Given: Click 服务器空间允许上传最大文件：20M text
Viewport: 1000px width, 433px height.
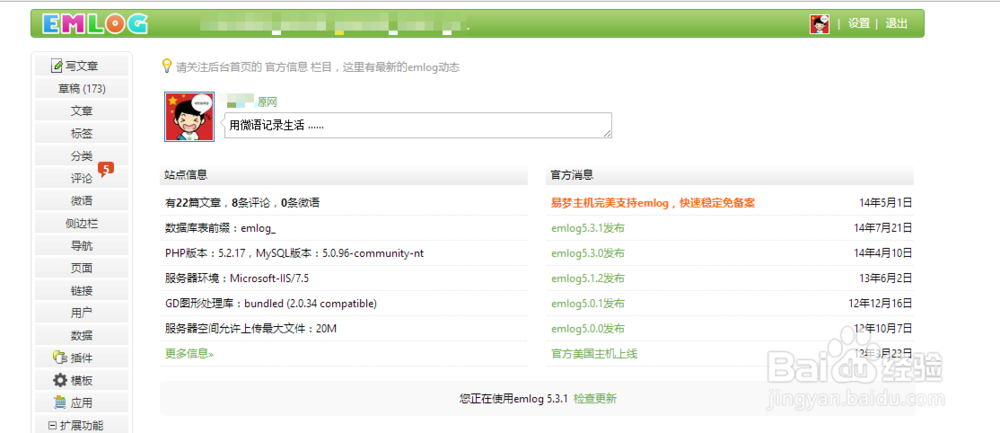Looking at the screenshot, I should [x=251, y=329].
